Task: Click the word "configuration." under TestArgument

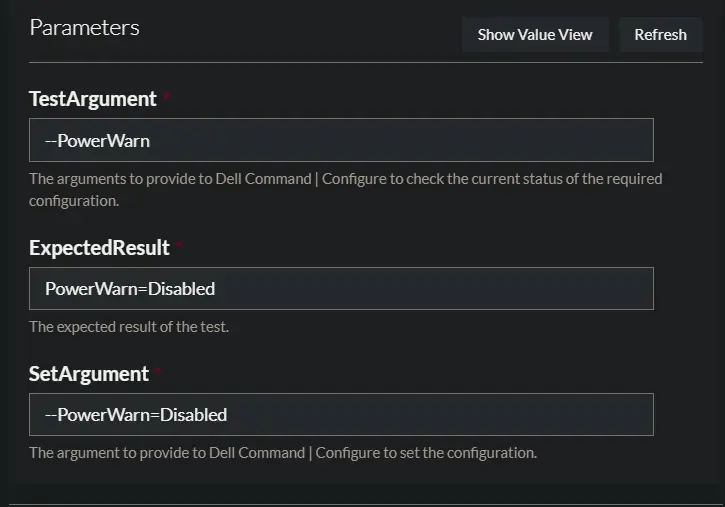Action: pyautogui.click(x=74, y=201)
